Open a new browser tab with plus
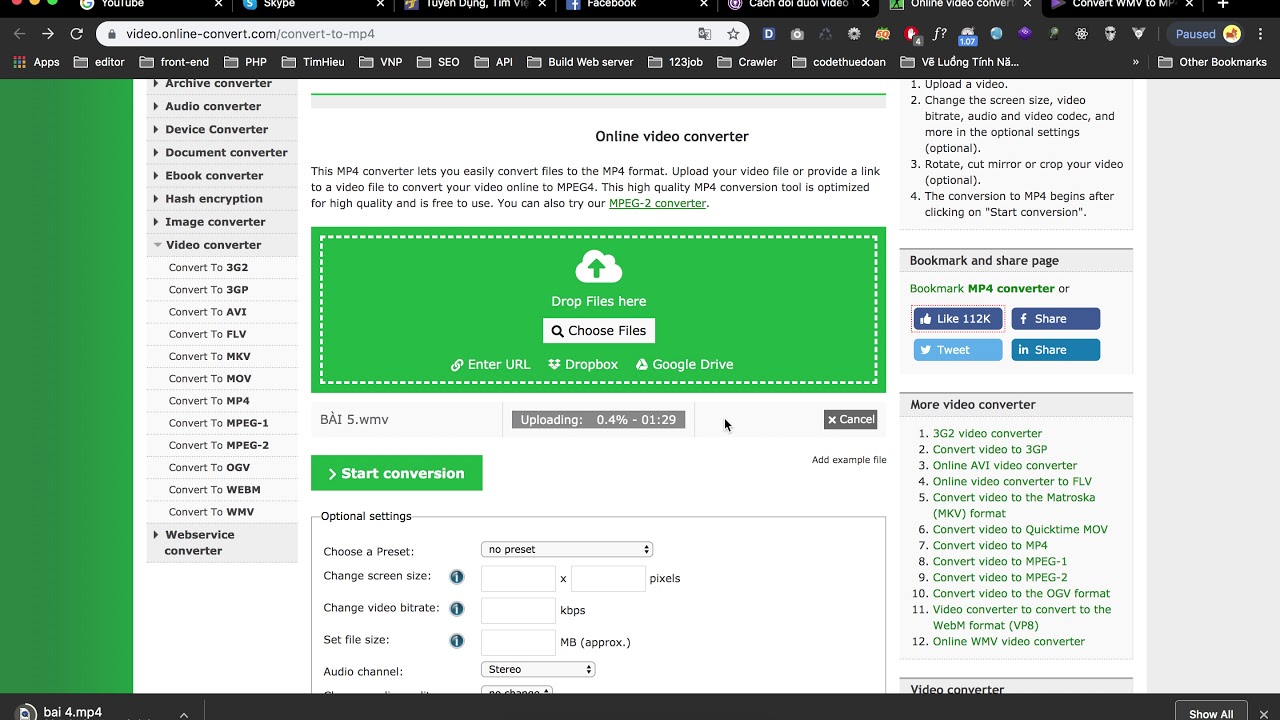Viewport: 1280px width, 720px height. (x=1223, y=4)
